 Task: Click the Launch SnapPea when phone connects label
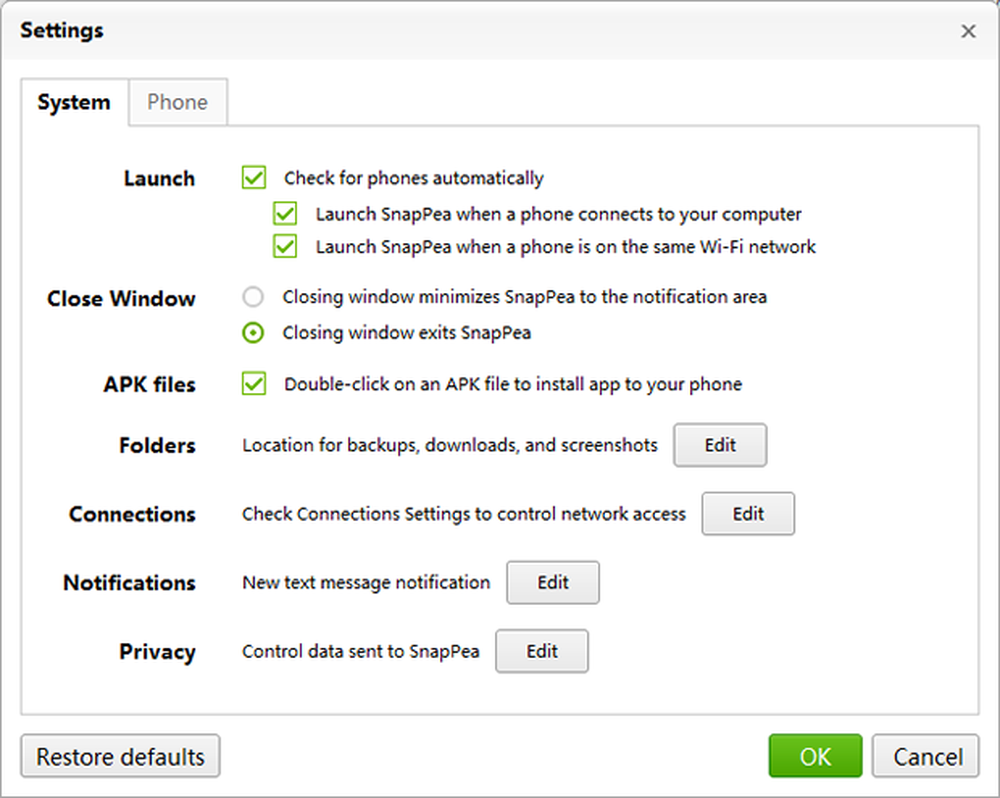559,214
